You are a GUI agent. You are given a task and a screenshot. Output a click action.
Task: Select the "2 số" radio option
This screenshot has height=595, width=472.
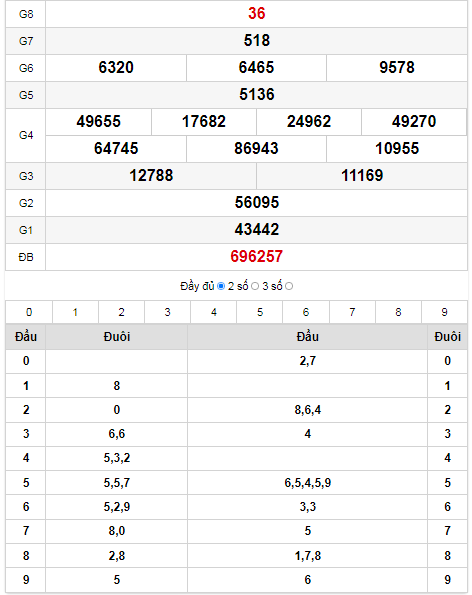255,286
